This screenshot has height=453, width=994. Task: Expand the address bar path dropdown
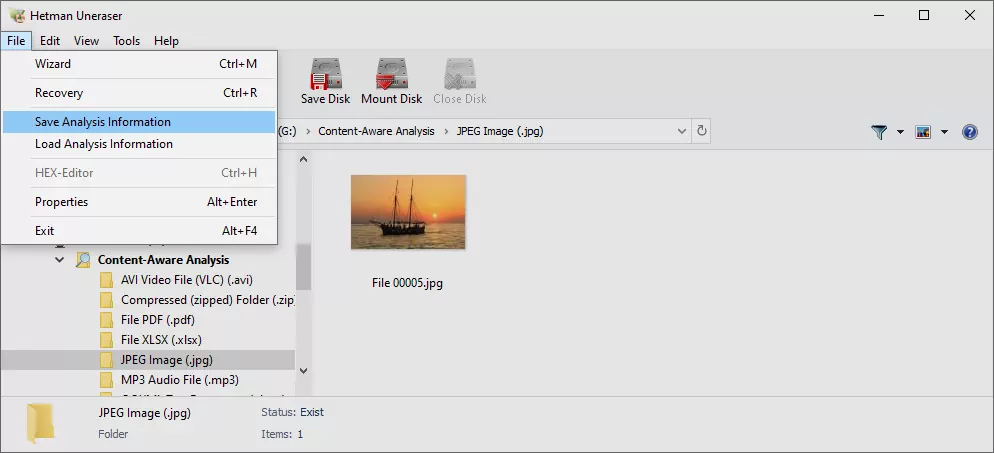pos(681,131)
